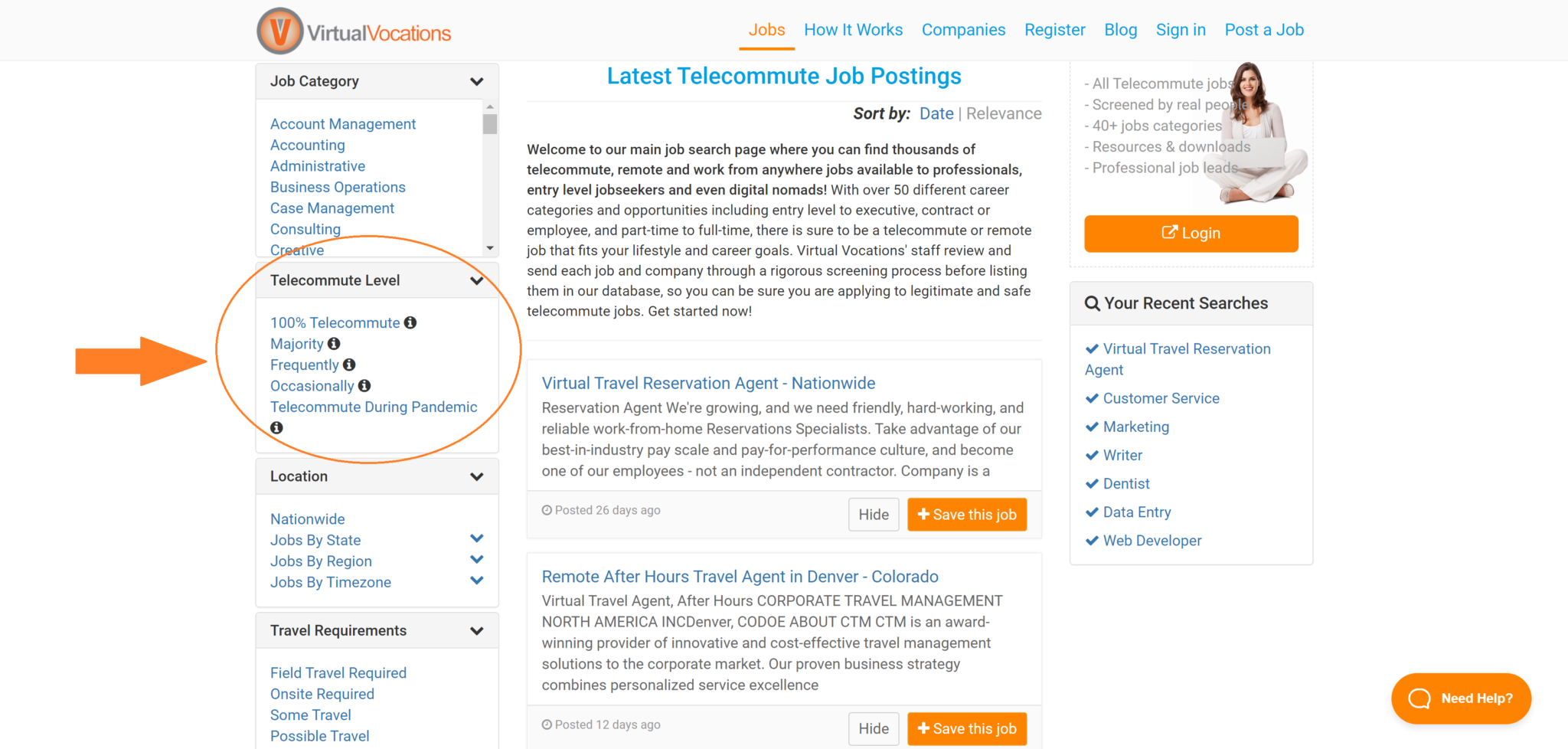Click the VirtualVocations logo
This screenshot has height=749, width=1568.
coord(354,31)
